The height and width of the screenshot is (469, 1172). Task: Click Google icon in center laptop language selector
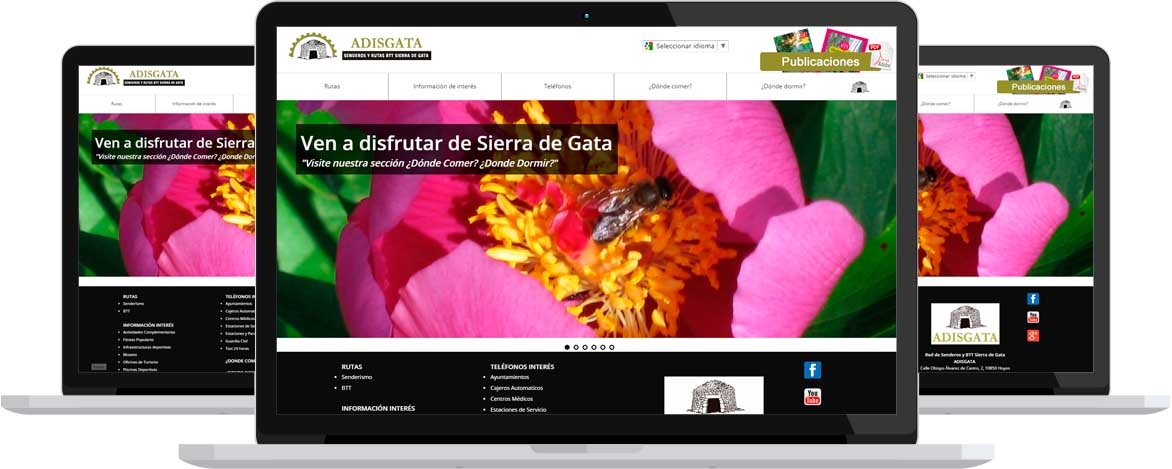point(649,46)
